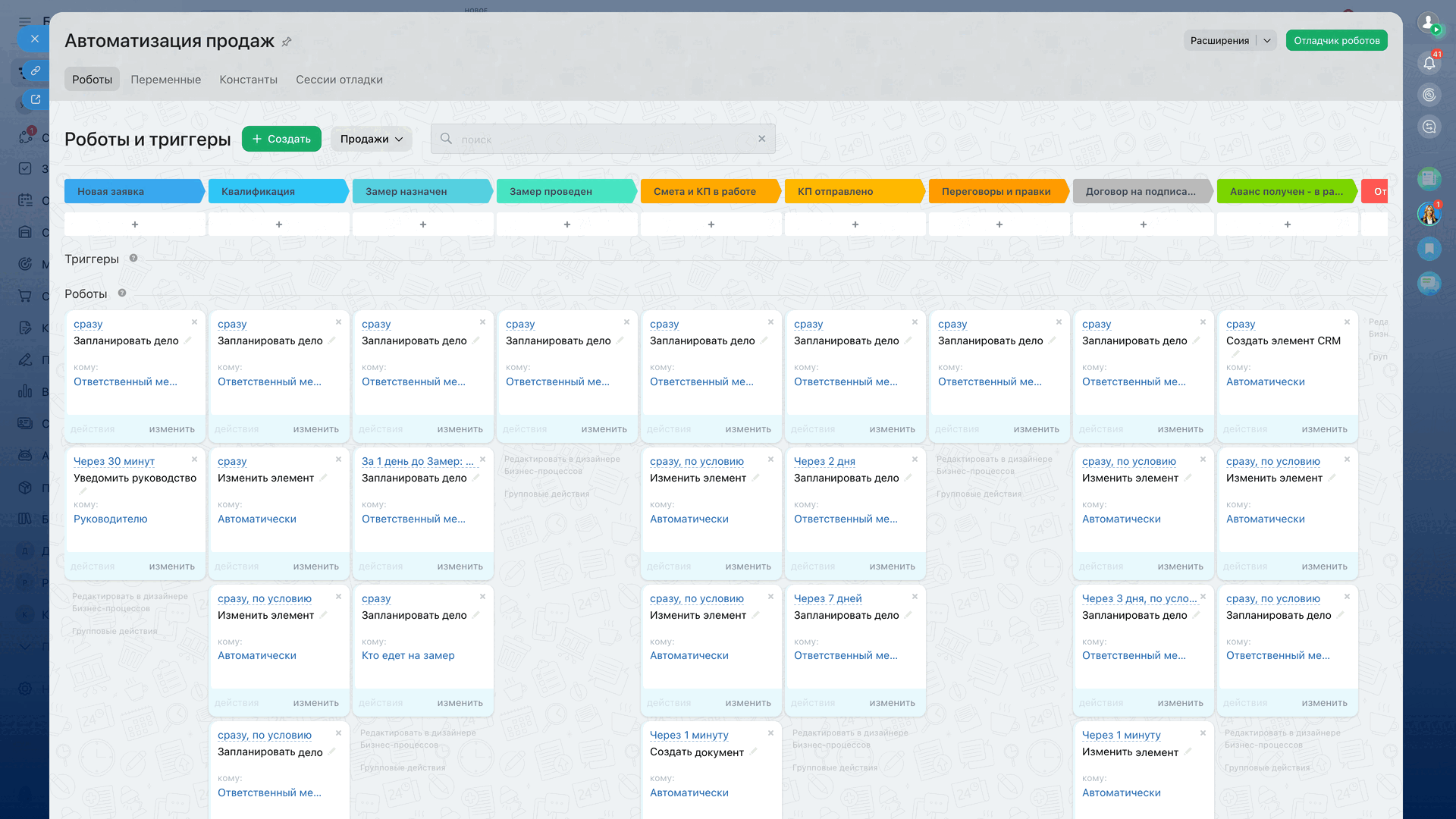Add trigger plus under 'Договор на подписа...'
The image size is (1456, 819).
[x=1144, y=224]
